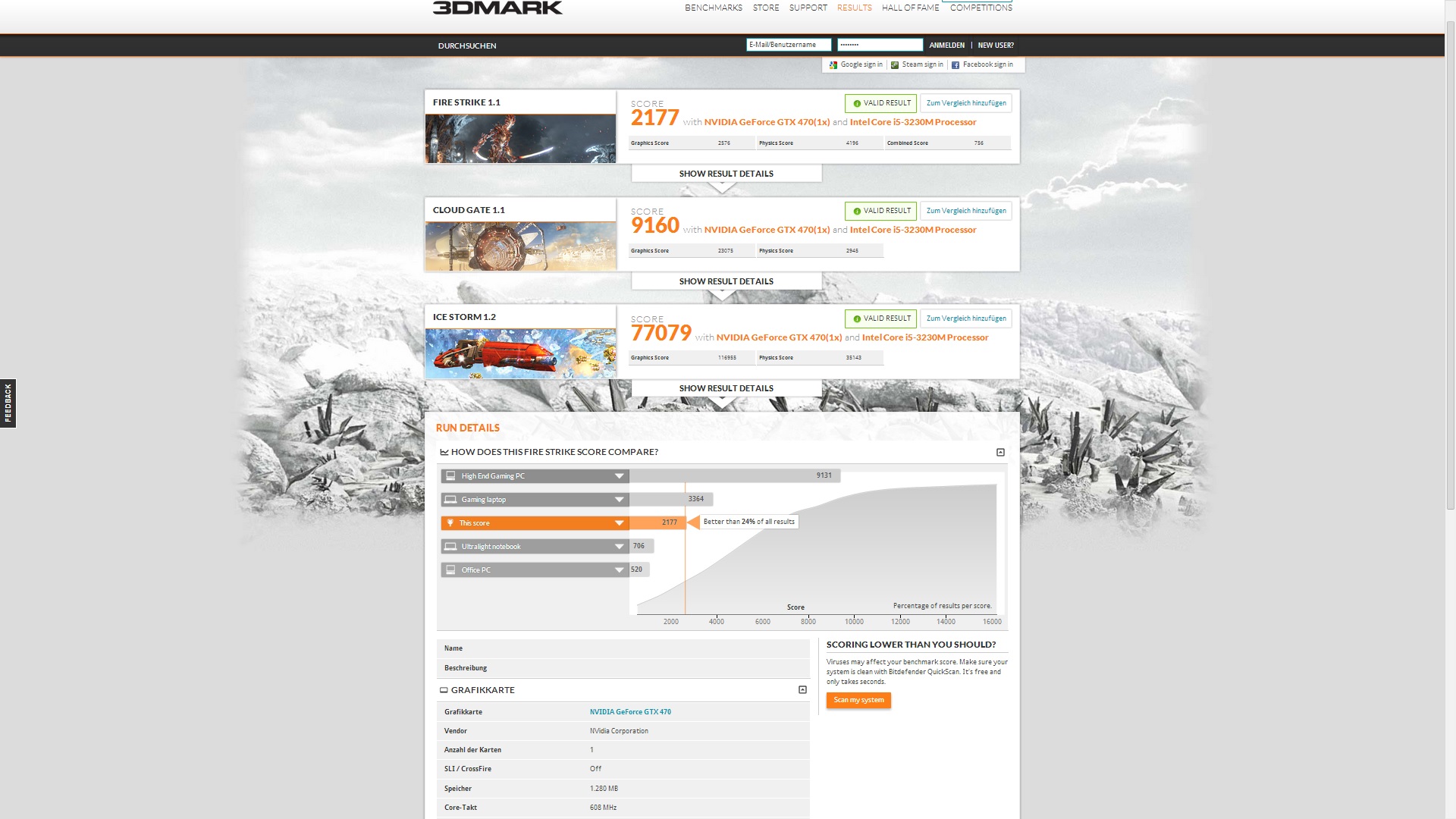This screenshot has width=1456, height=819.
Task: Click Fire Strike Valid Result badge
Action: click(x=880, y=103)
